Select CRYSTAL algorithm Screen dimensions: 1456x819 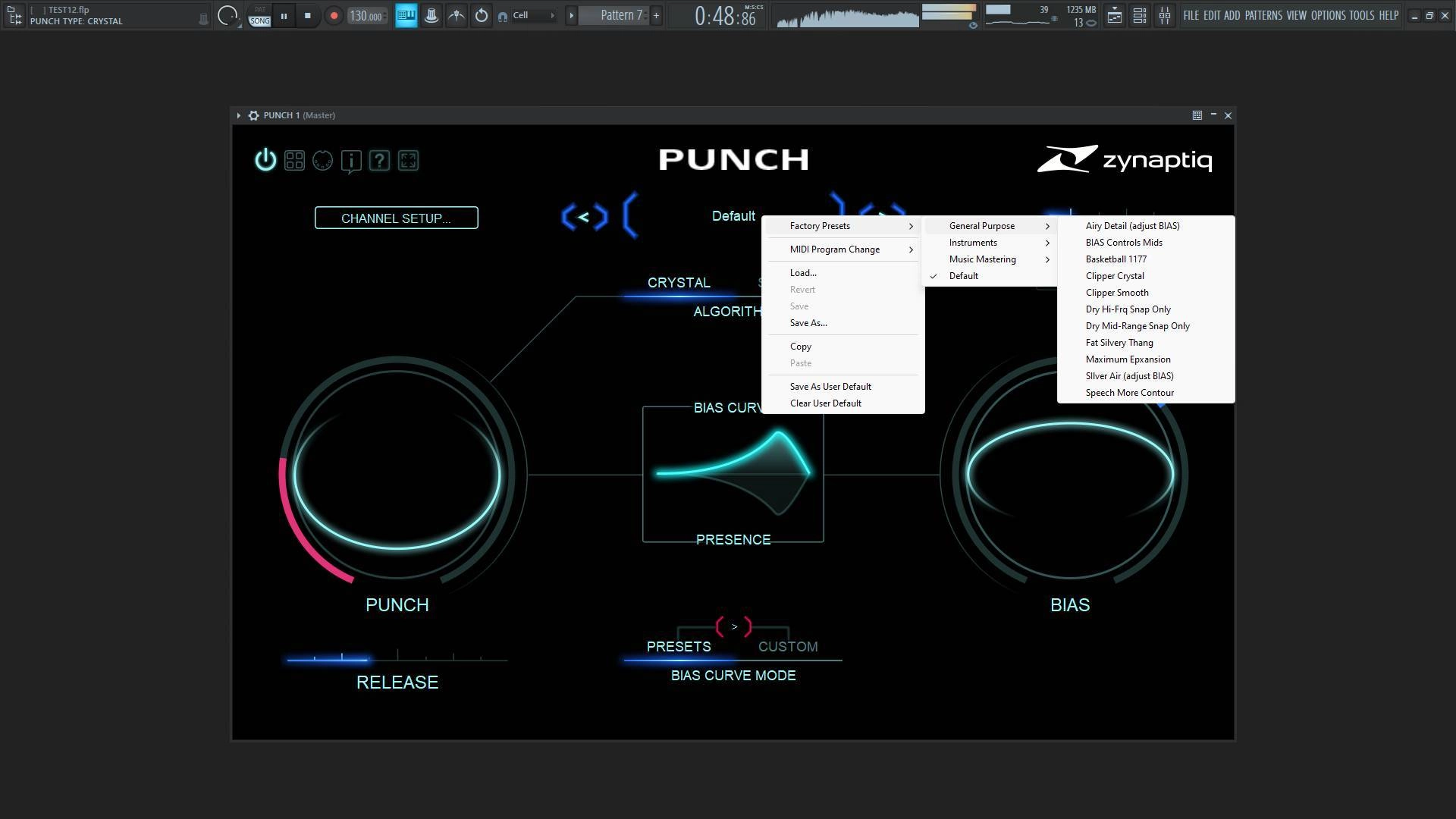tap(679, 282)
